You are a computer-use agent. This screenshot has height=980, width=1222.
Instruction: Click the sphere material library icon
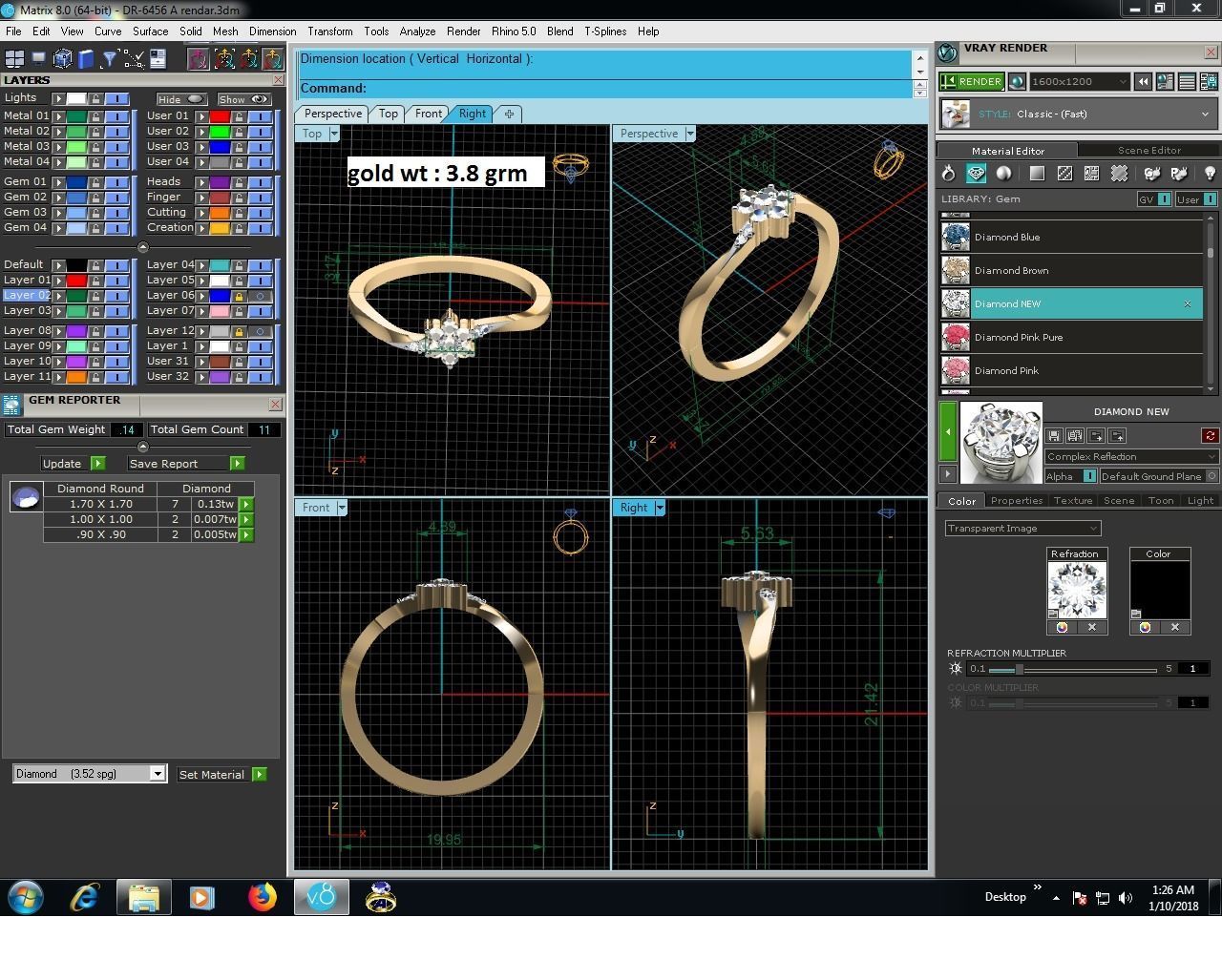[x=1003, y=173]
